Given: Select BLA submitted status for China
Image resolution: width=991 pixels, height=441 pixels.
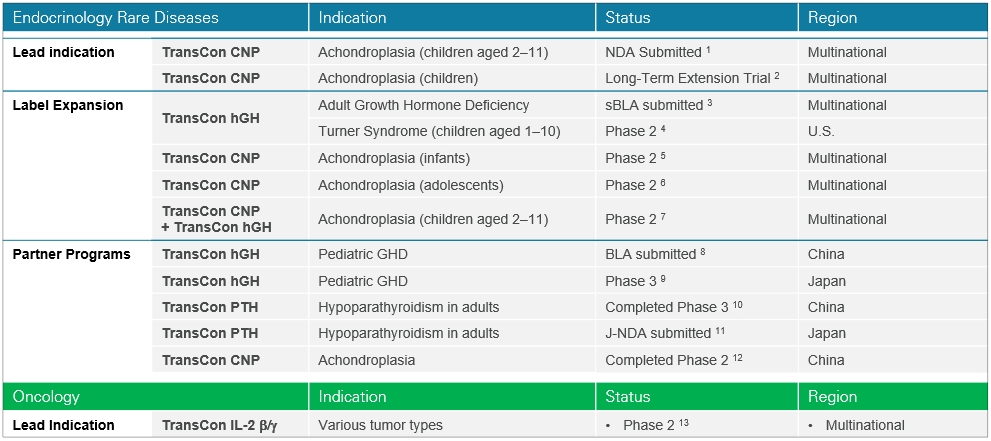Looking at the screenshot, I should pos(656,254).
